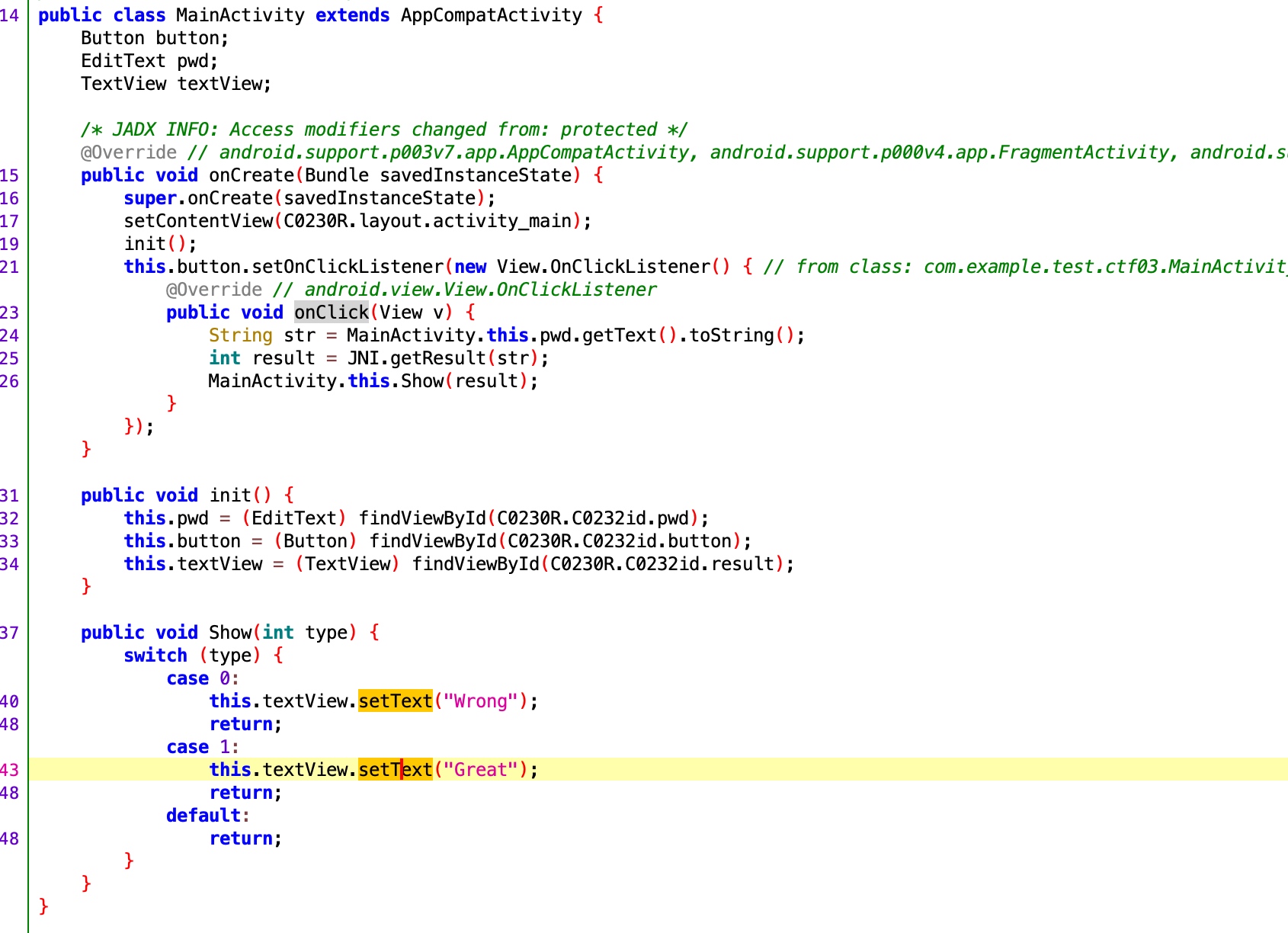
Task: Click the TextView type in field declaration
Action: [123, 84]
